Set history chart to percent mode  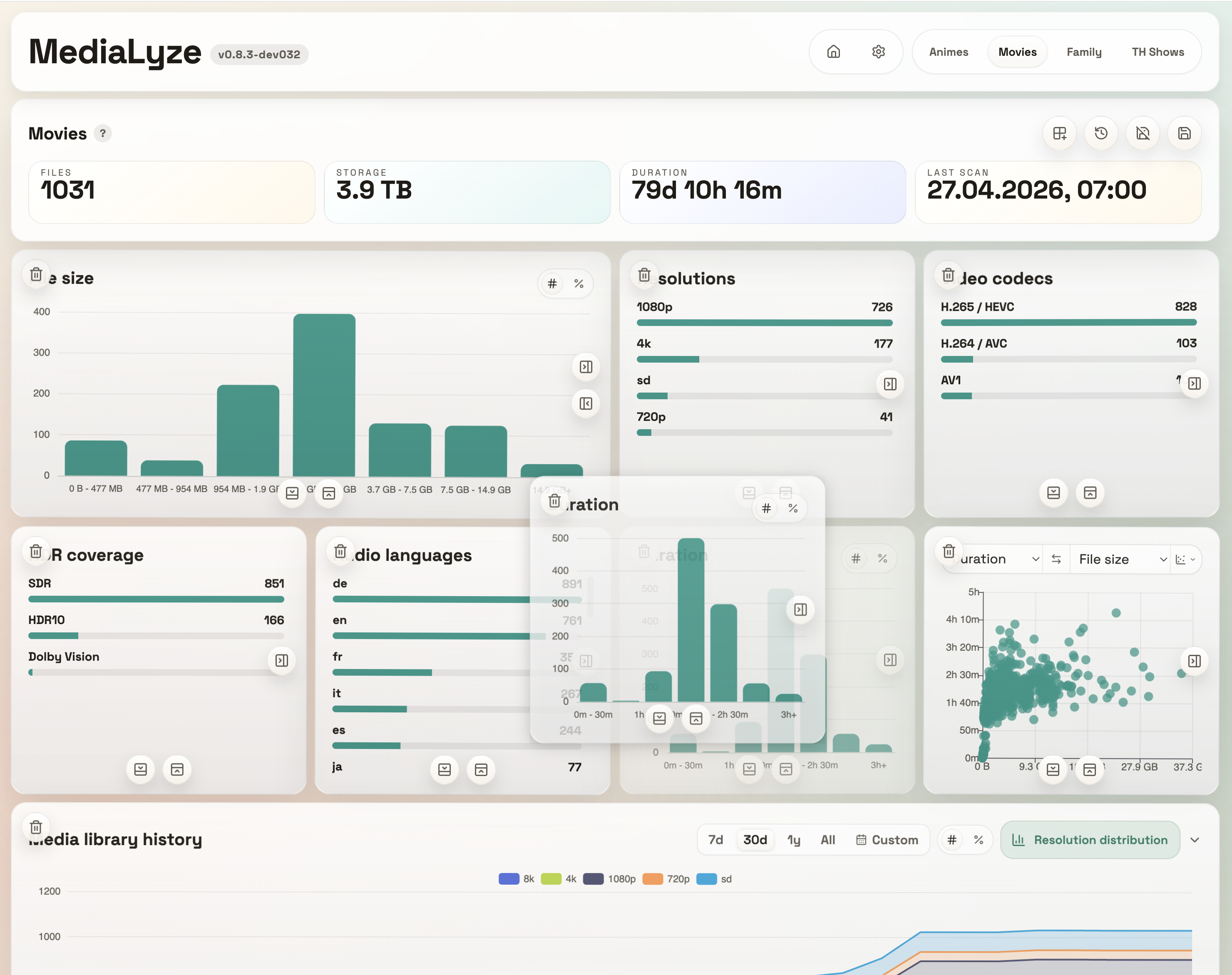coord(979,840)
